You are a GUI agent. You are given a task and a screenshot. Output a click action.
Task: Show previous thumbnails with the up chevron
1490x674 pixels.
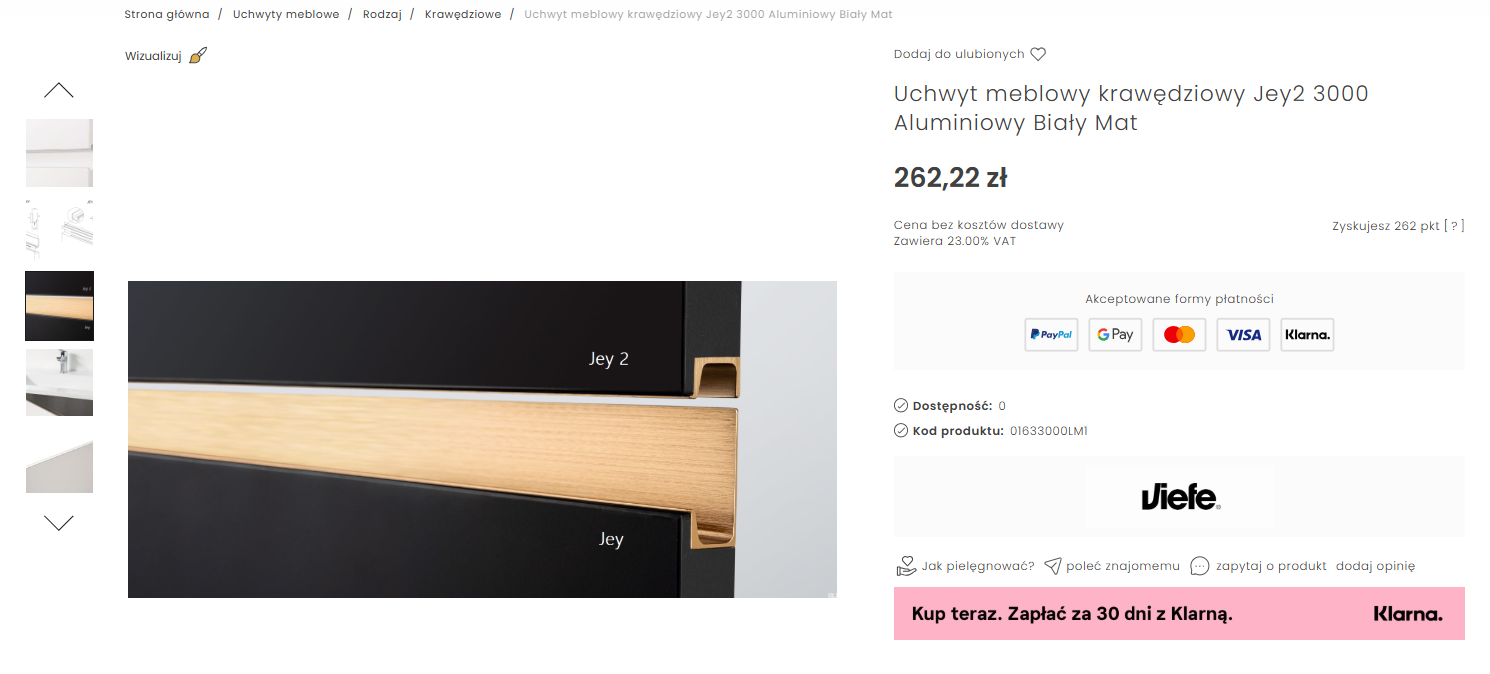(59, 90)
